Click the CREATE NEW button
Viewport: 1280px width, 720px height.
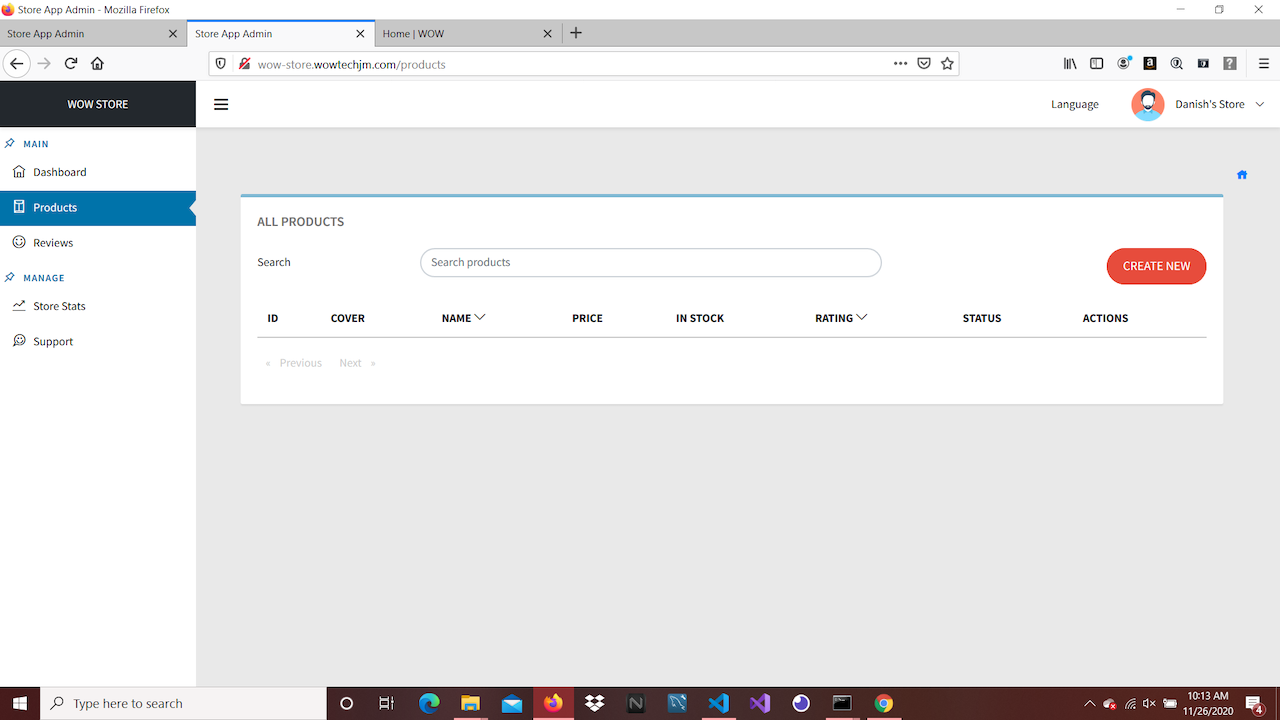[x=1156, y=266]
